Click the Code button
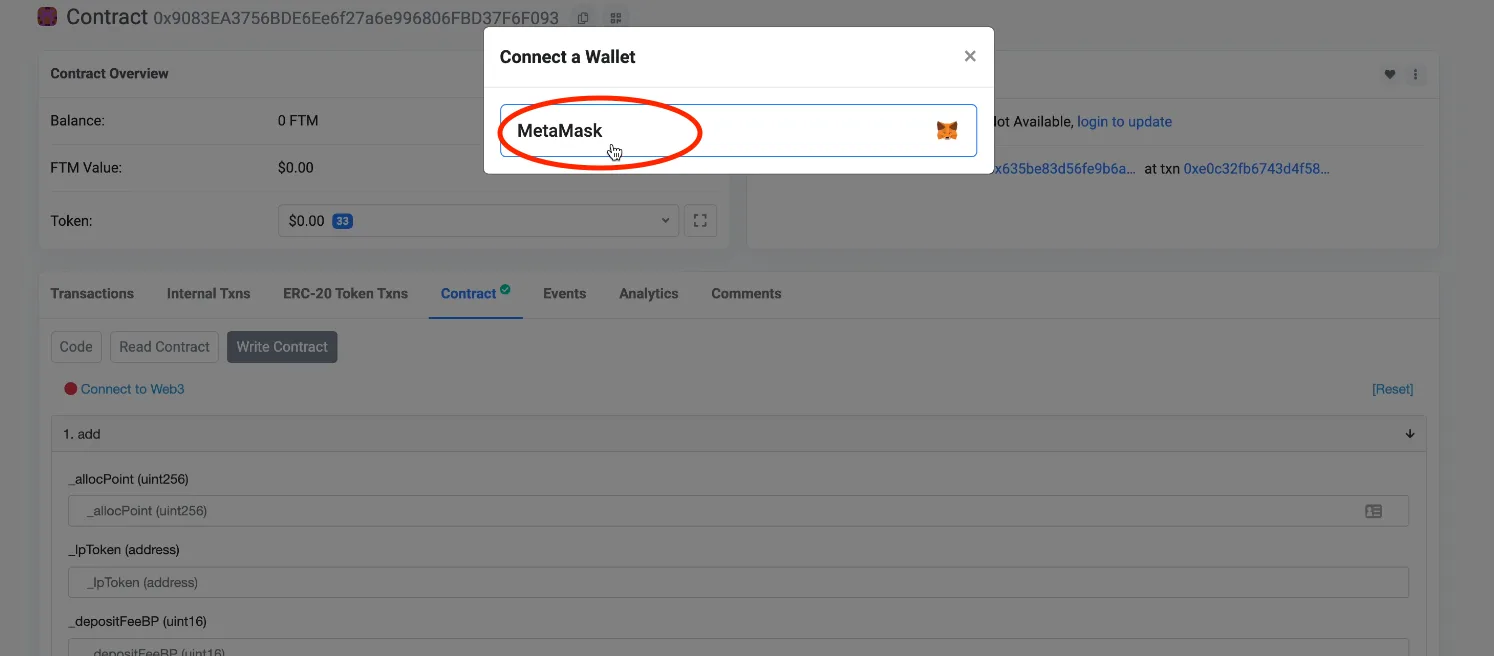 [76, 347]
